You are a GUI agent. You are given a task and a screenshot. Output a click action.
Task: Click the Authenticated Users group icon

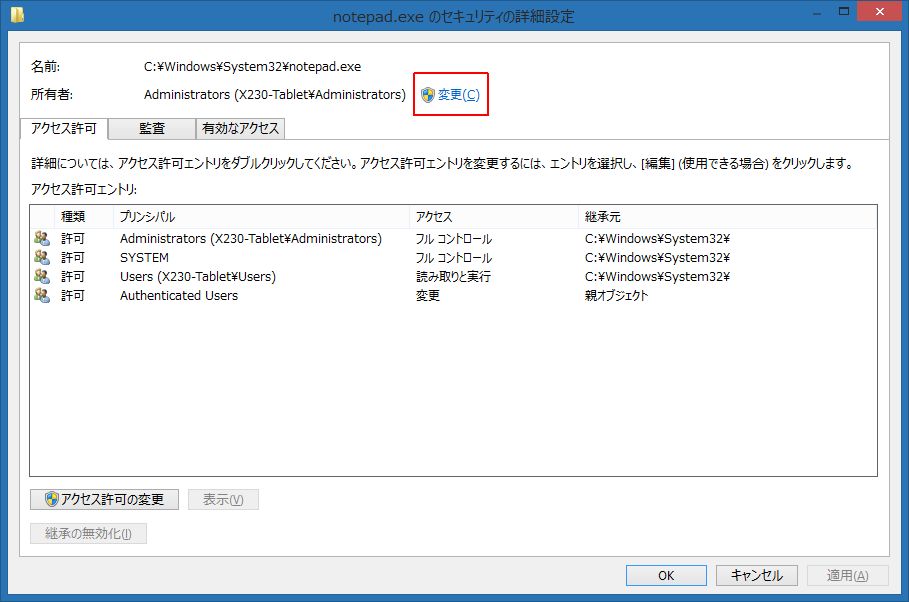pos(41,296)
